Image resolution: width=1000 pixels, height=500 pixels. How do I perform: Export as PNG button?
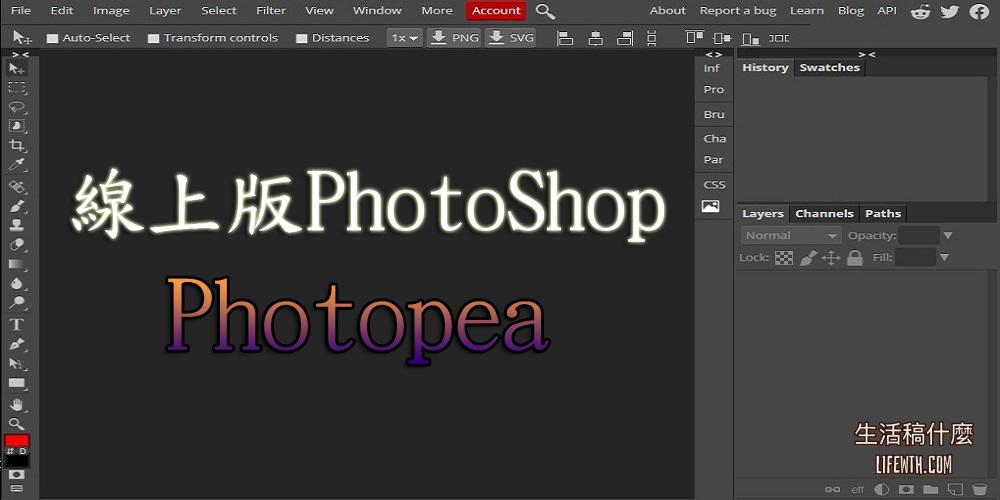click(x=455, y=38)
